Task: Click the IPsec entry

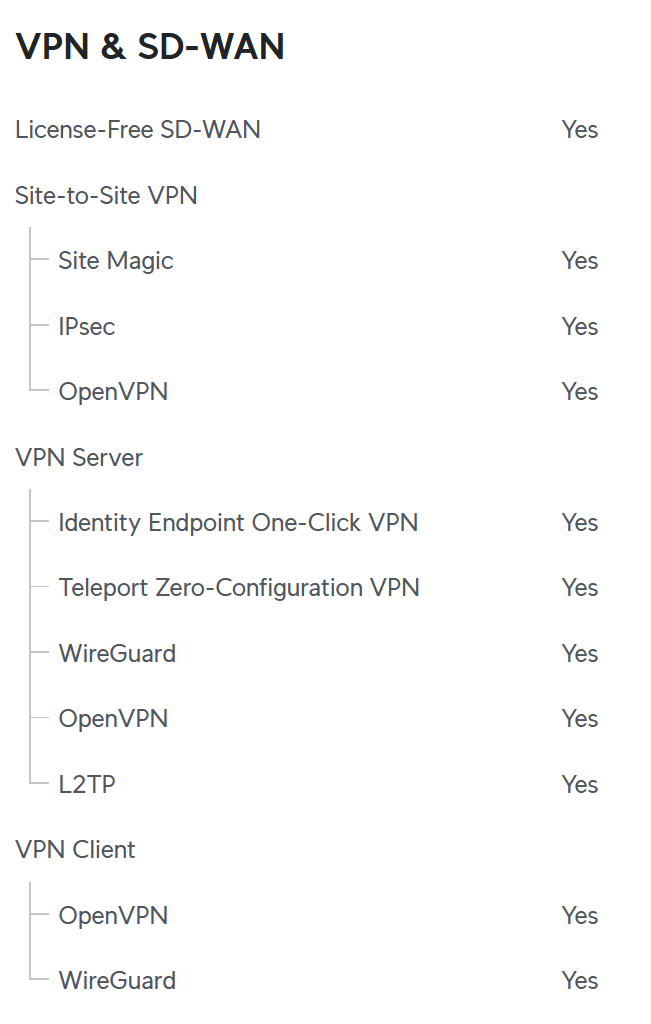Action: (87, 326)
